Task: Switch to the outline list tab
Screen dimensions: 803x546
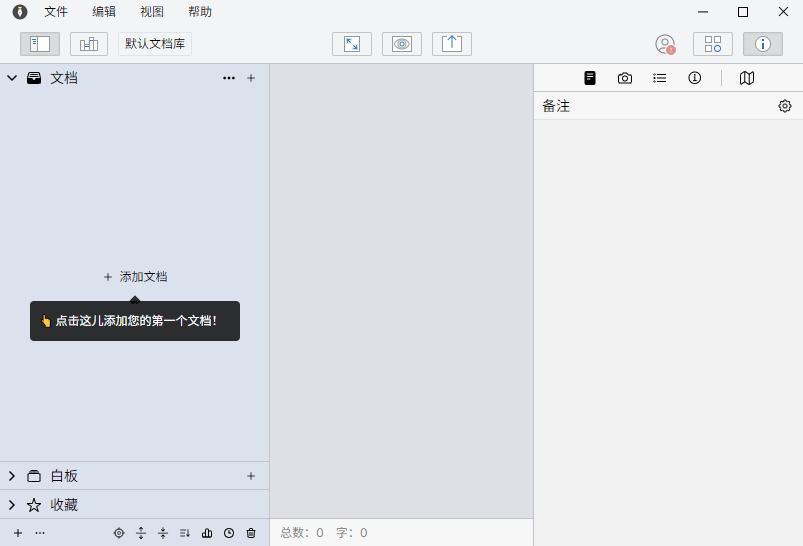Action: pos(660,78)
